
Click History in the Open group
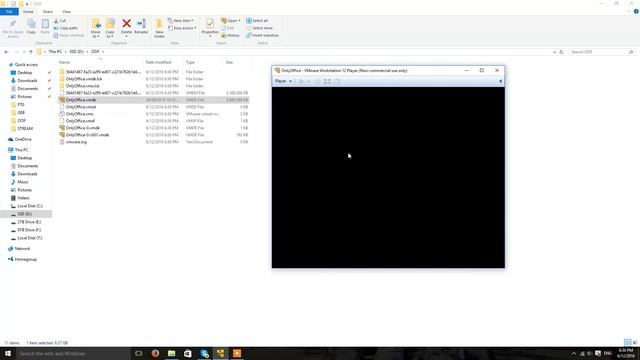(x=230, y=36)
